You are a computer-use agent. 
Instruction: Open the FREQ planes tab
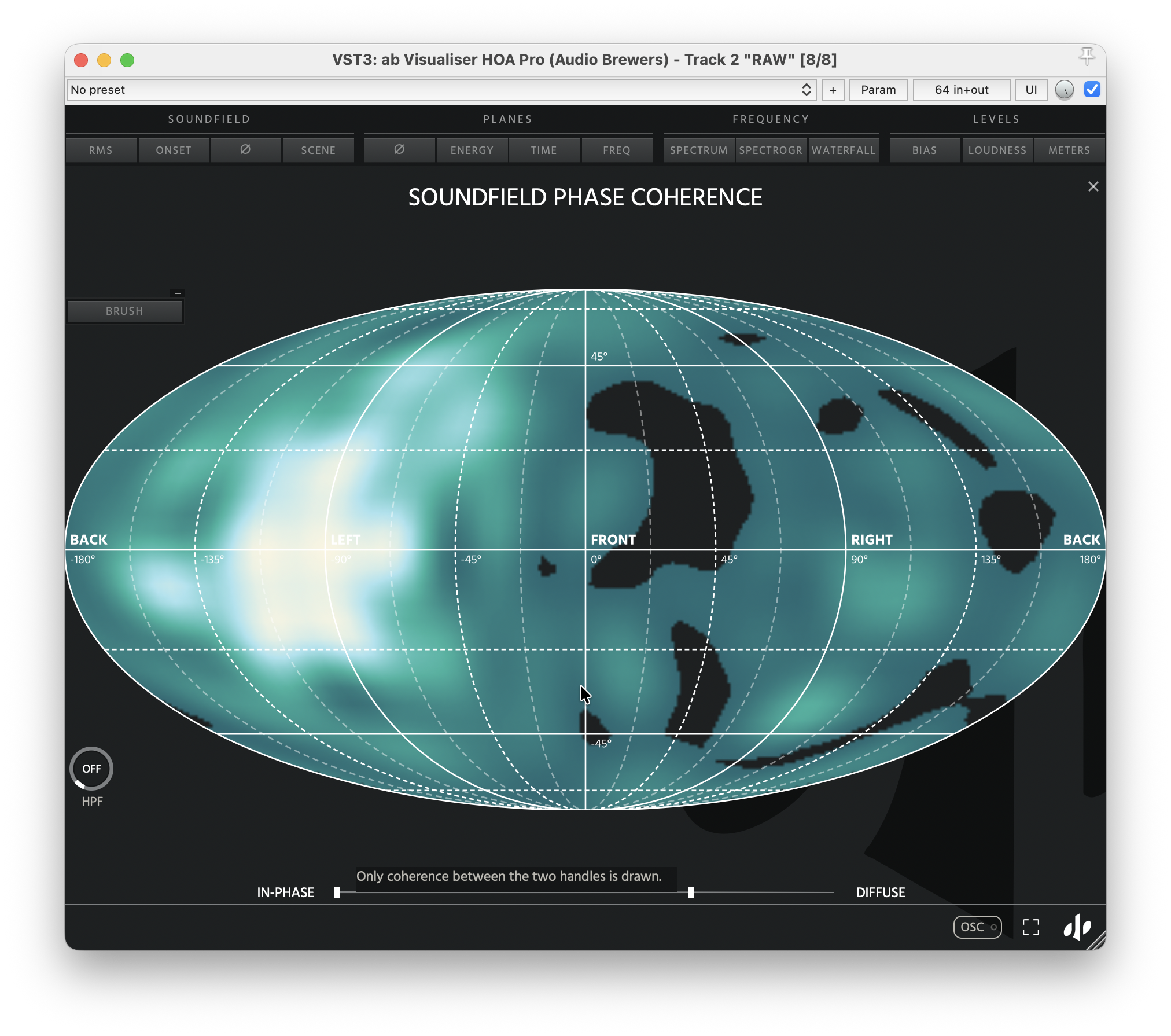(617, 150)
